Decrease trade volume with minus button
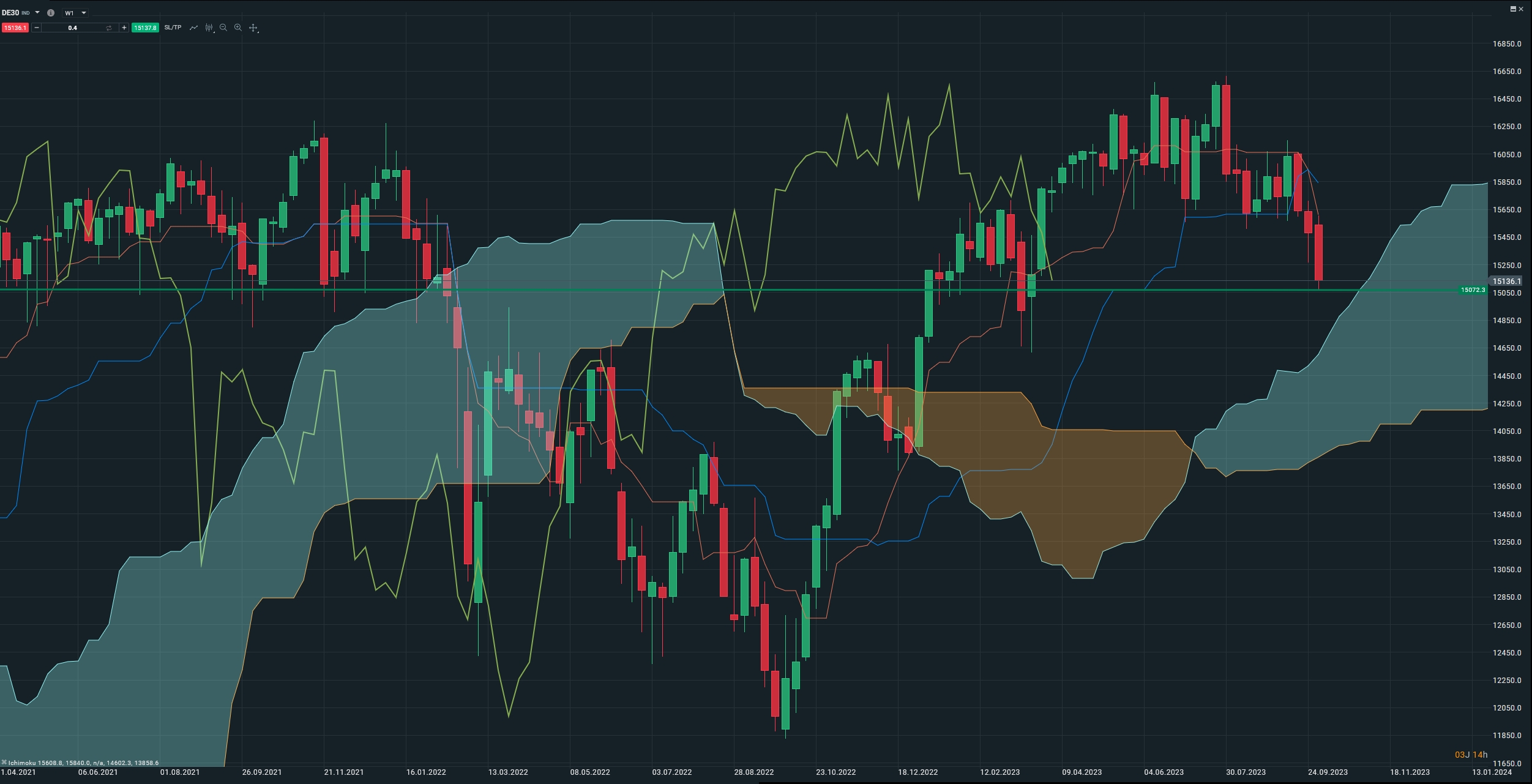Viewport: 1532px width, 784px height. coord(37,28)
